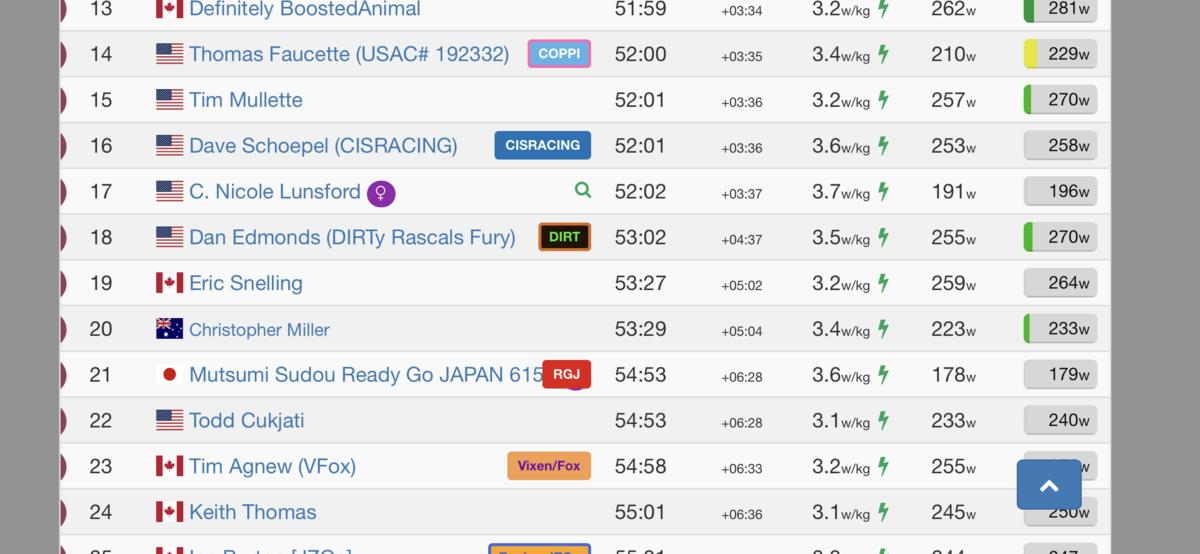Select Thomas Faucette's finish time 52:00
The image size is (1200, 554).
(x=640, y=54)
